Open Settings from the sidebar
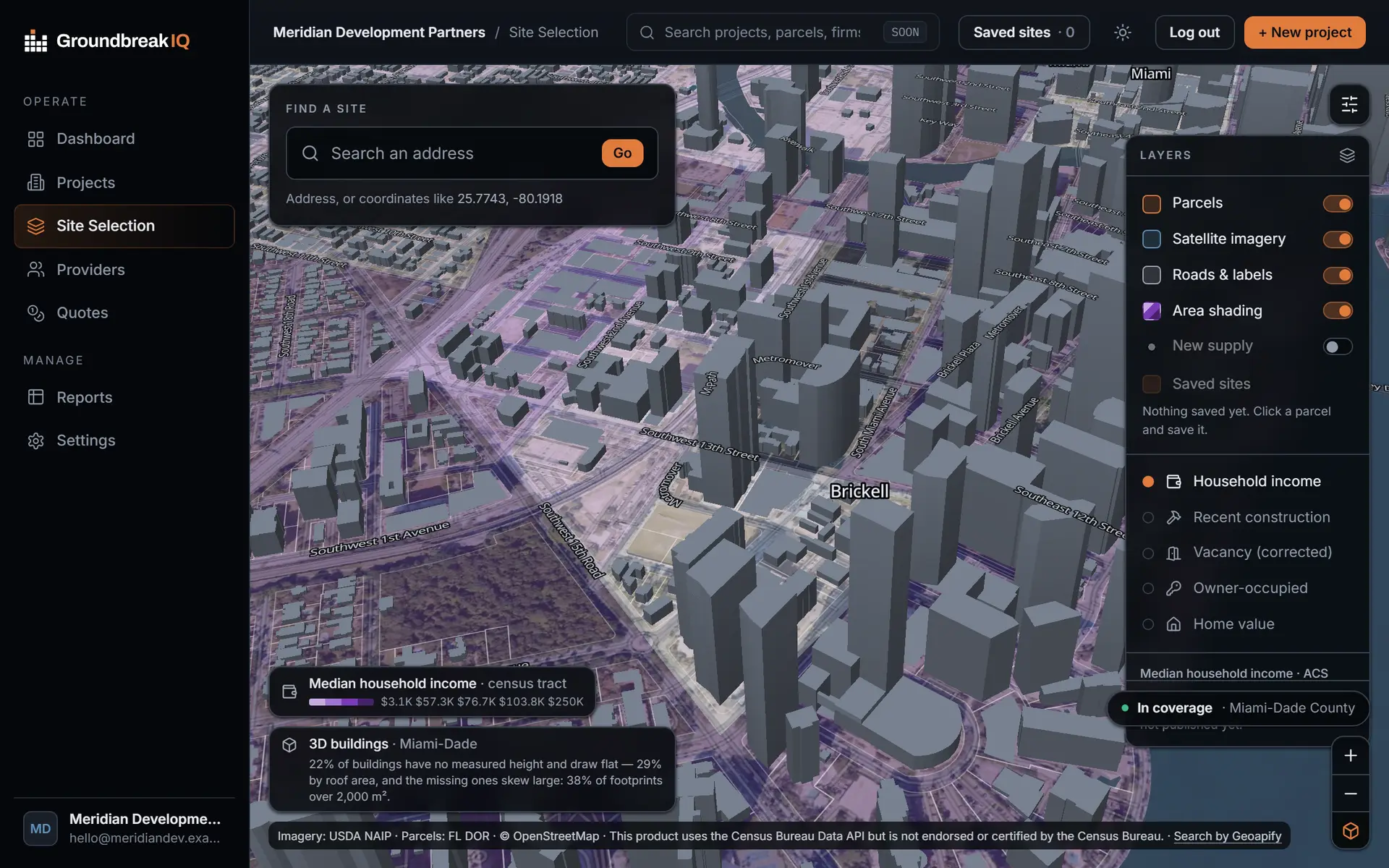Screen dimensions: 1389x868 click(124, 441)
